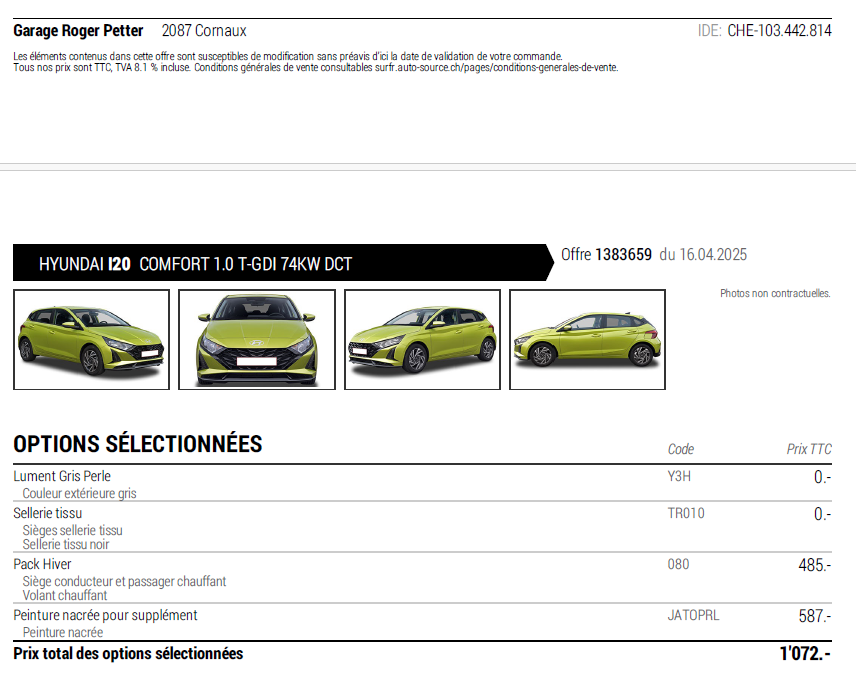Select the Lument Gris Perle option row
856x697 pixels.
(62, 476)
